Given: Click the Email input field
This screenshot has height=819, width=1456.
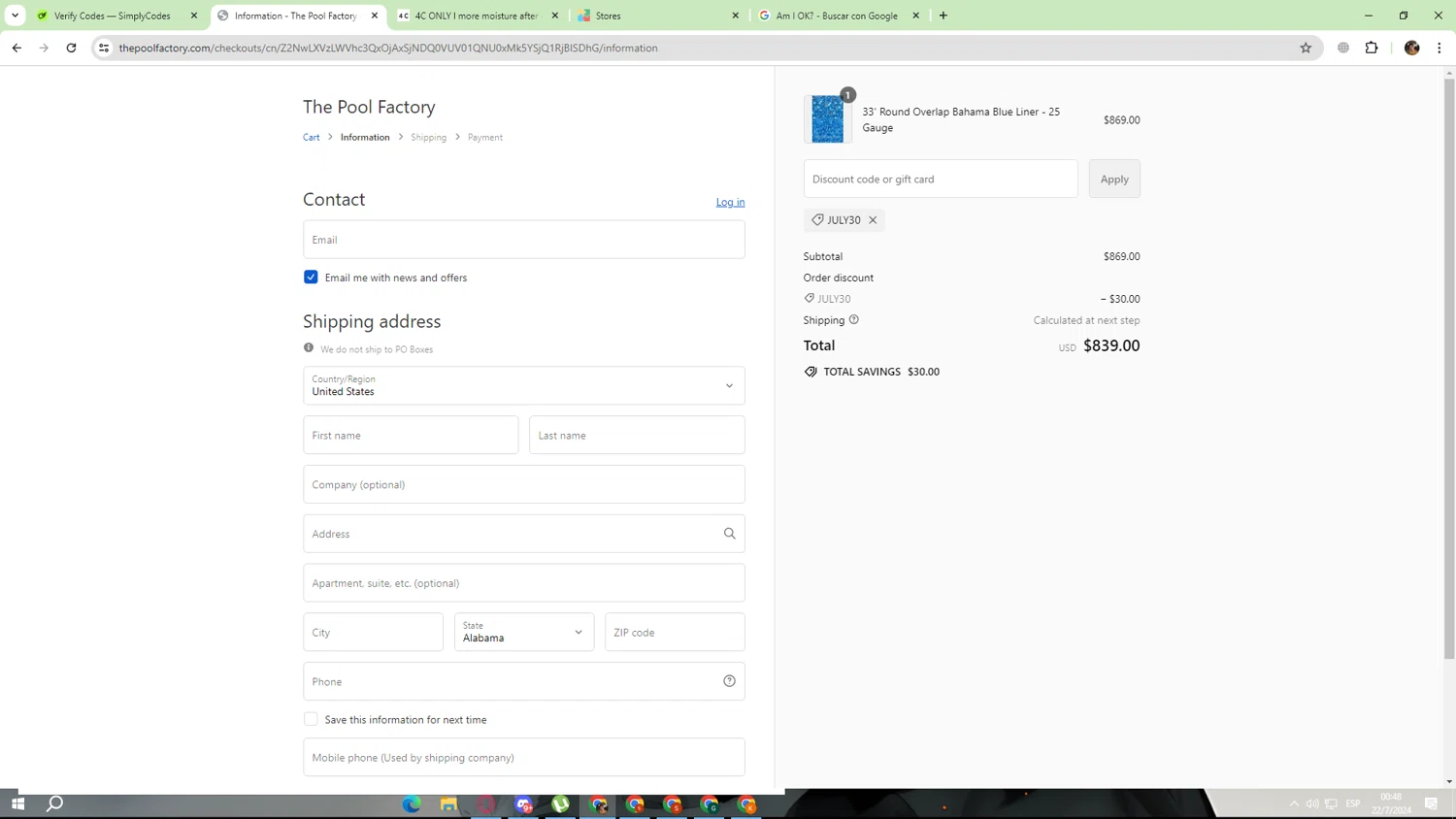Looking at the screenshot, I should [x=523, y=240].
